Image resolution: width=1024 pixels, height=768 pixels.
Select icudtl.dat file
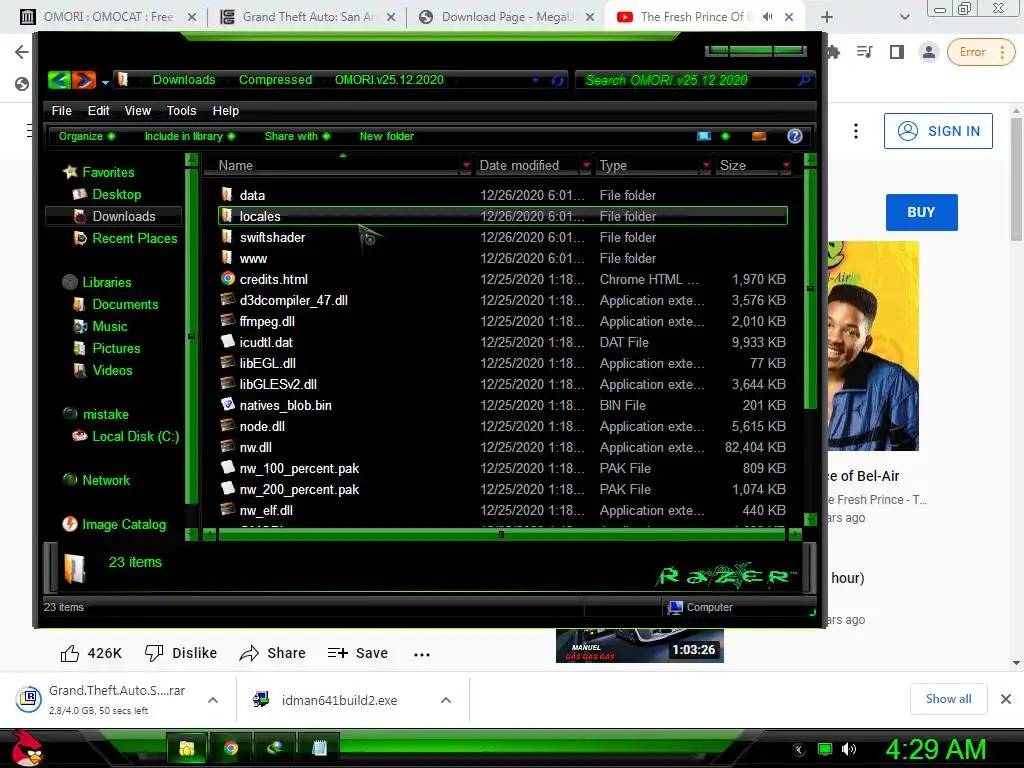coord(266,342)
